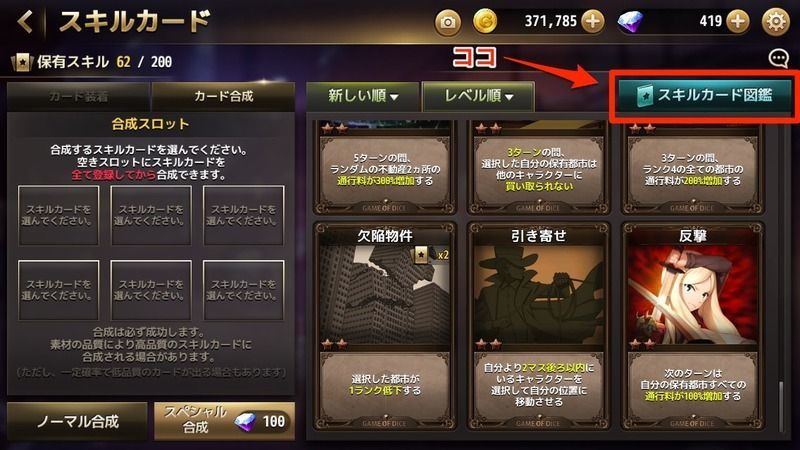This screenshot has width=800, height=450.
Task: Add gems with the plus button beside 419
Action: pos(737,22)
